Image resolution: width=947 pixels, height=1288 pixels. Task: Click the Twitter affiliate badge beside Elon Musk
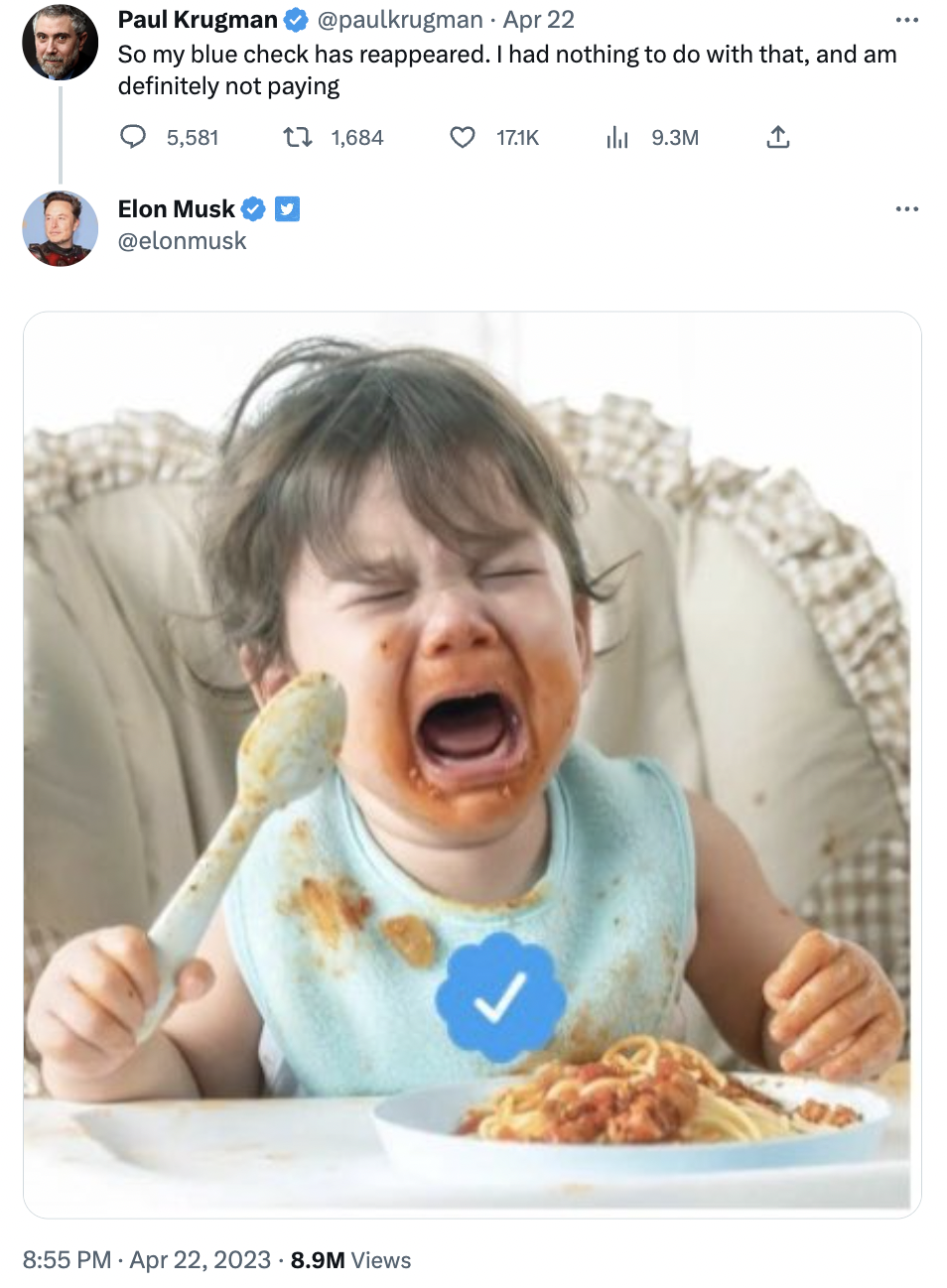(287, 209)
